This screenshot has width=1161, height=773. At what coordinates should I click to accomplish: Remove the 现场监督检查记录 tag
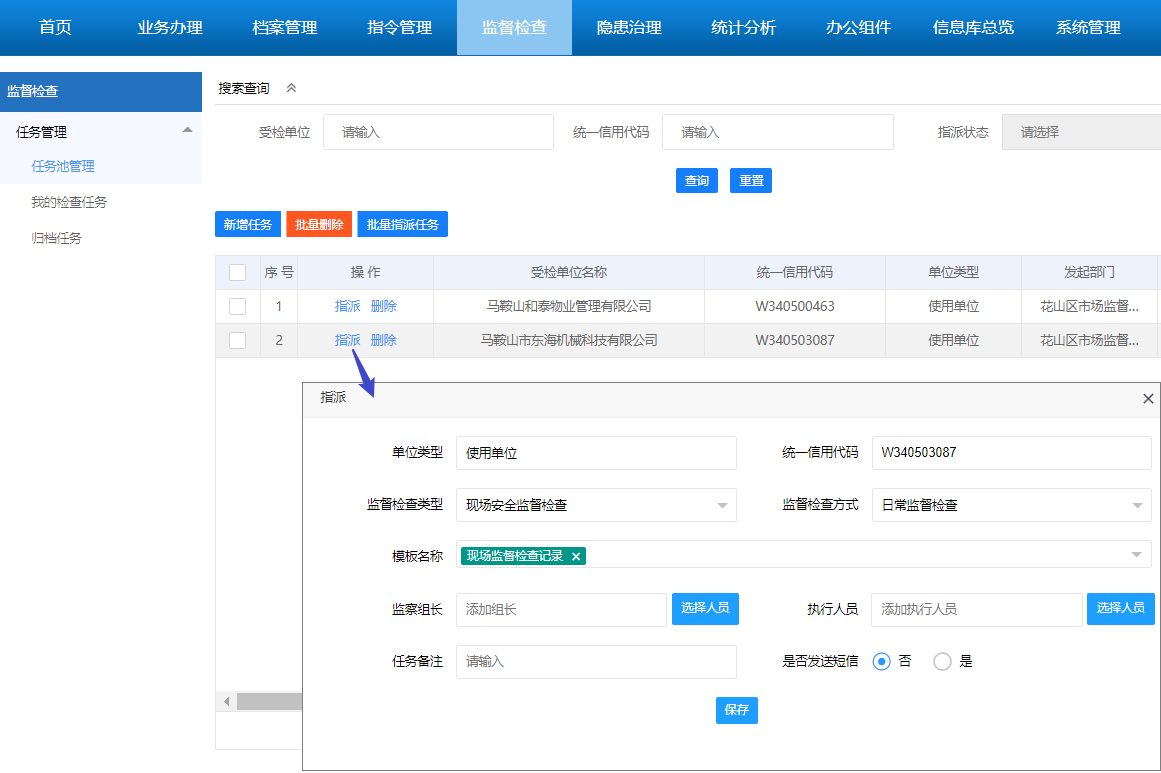575,556
